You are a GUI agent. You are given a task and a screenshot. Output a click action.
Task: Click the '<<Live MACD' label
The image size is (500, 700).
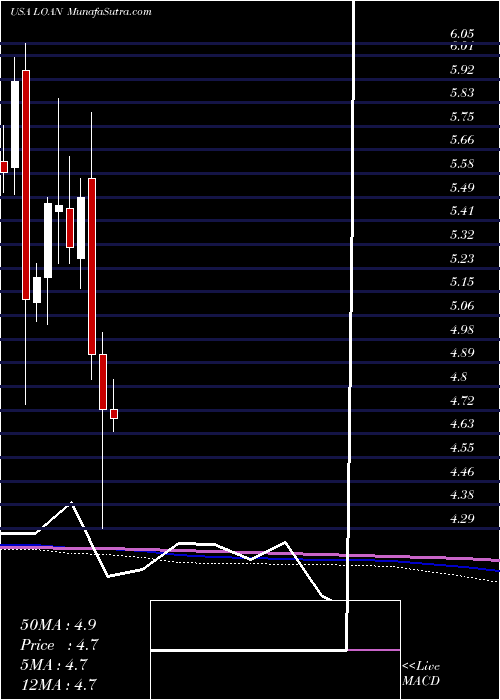tap(421, 673)
